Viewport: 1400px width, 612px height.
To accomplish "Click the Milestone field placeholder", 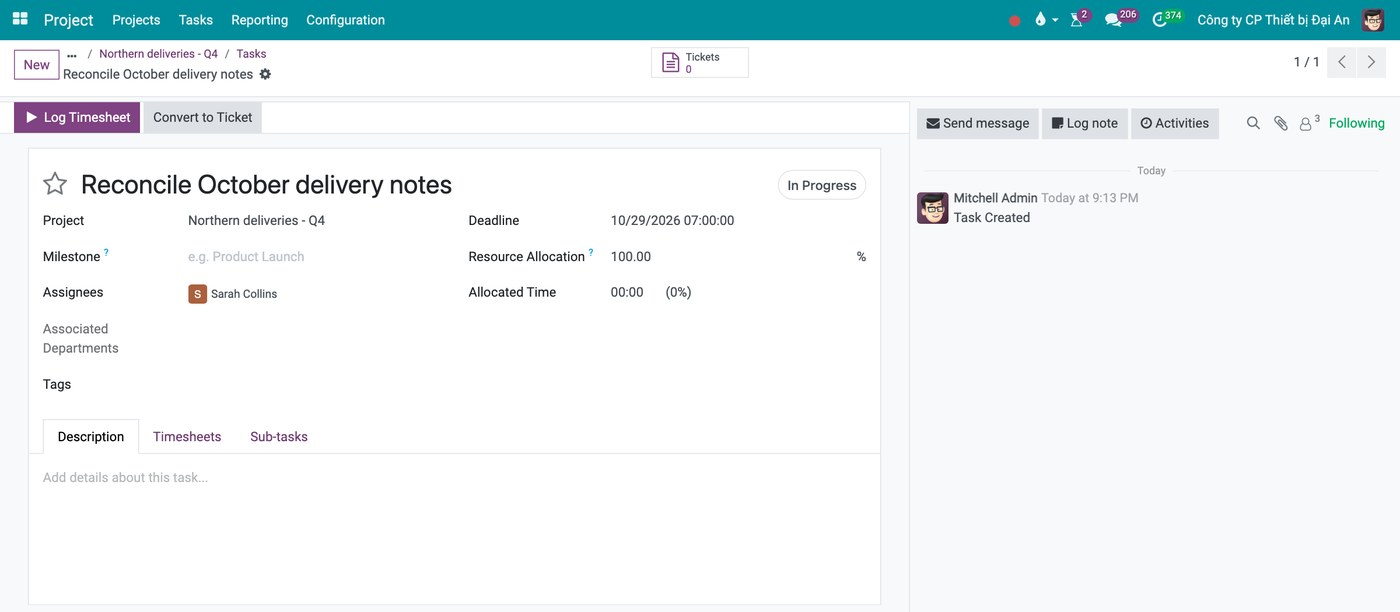I will point(246,256).
